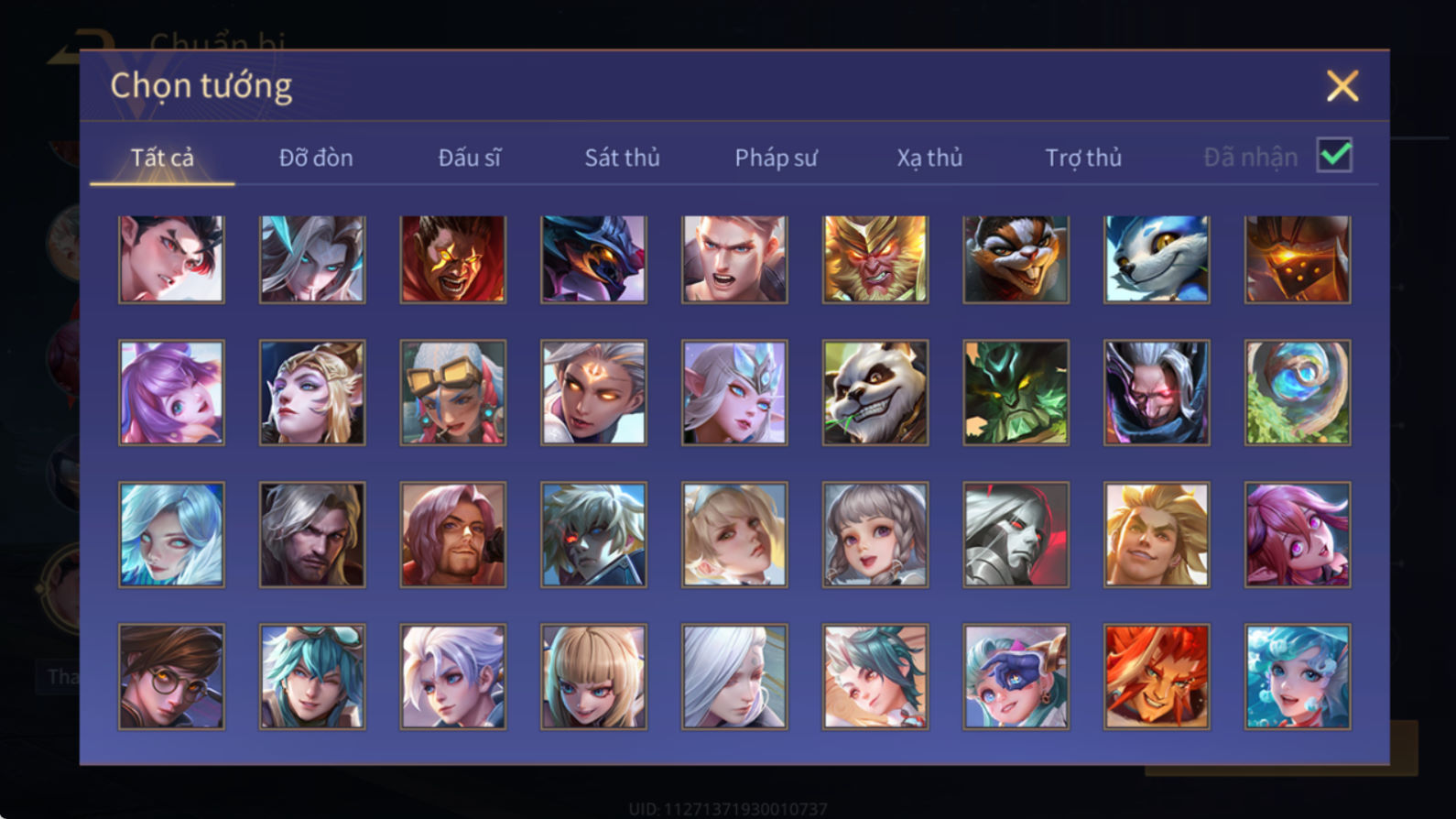
Task: Toggle the Đã nhận checkbox
Action: [1334, 155]
